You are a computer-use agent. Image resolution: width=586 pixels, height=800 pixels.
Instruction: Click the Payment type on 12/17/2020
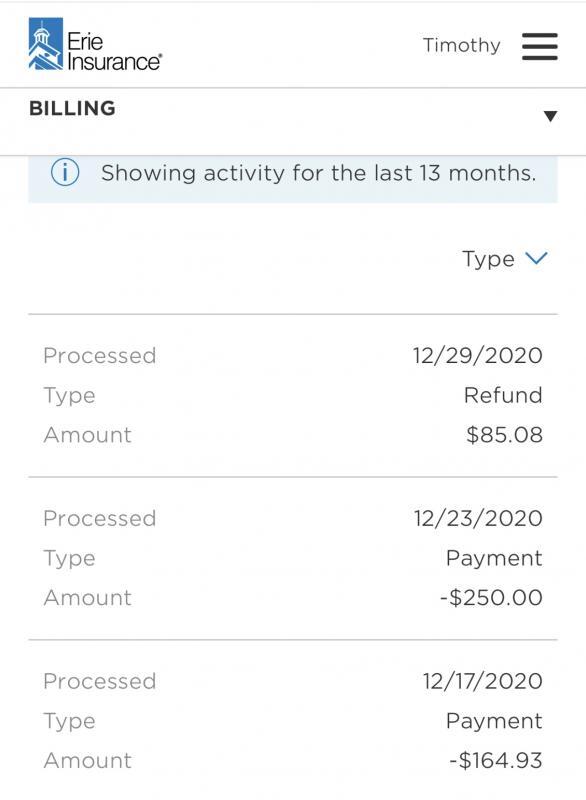click(494, 721)
